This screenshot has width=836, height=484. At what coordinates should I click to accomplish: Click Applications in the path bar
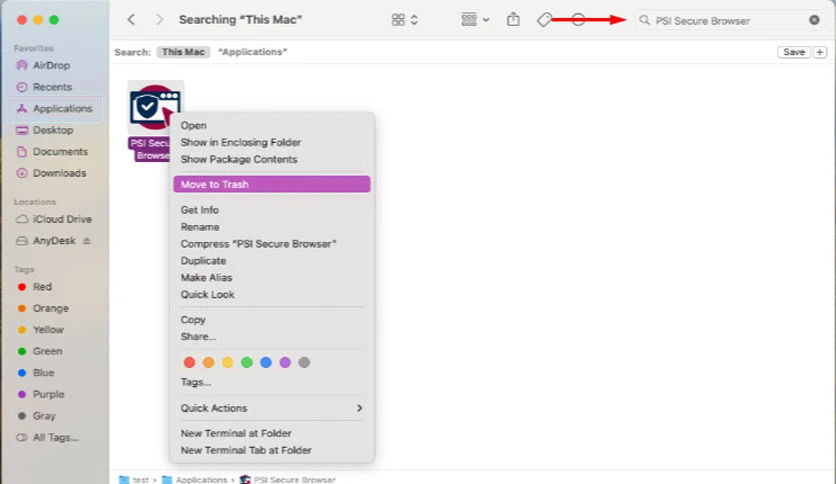(x=195, y=480)
